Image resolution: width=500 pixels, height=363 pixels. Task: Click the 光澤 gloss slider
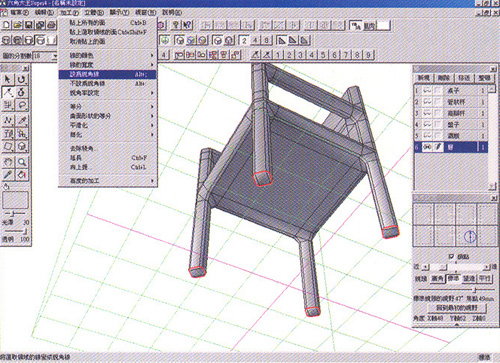click(x=15, y=214)
